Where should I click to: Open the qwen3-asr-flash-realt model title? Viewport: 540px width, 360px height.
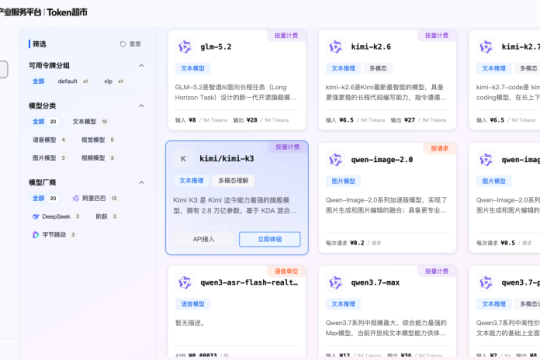click(249, 283)
